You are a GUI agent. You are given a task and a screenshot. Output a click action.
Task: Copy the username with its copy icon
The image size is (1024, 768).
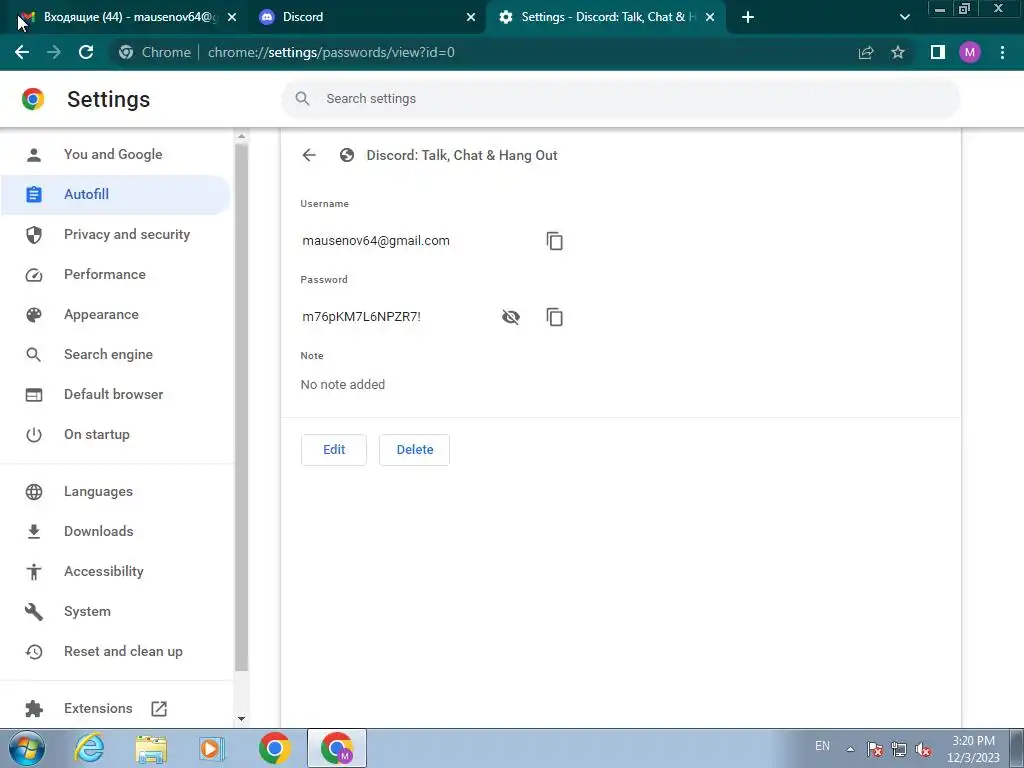tap(554, 241)
